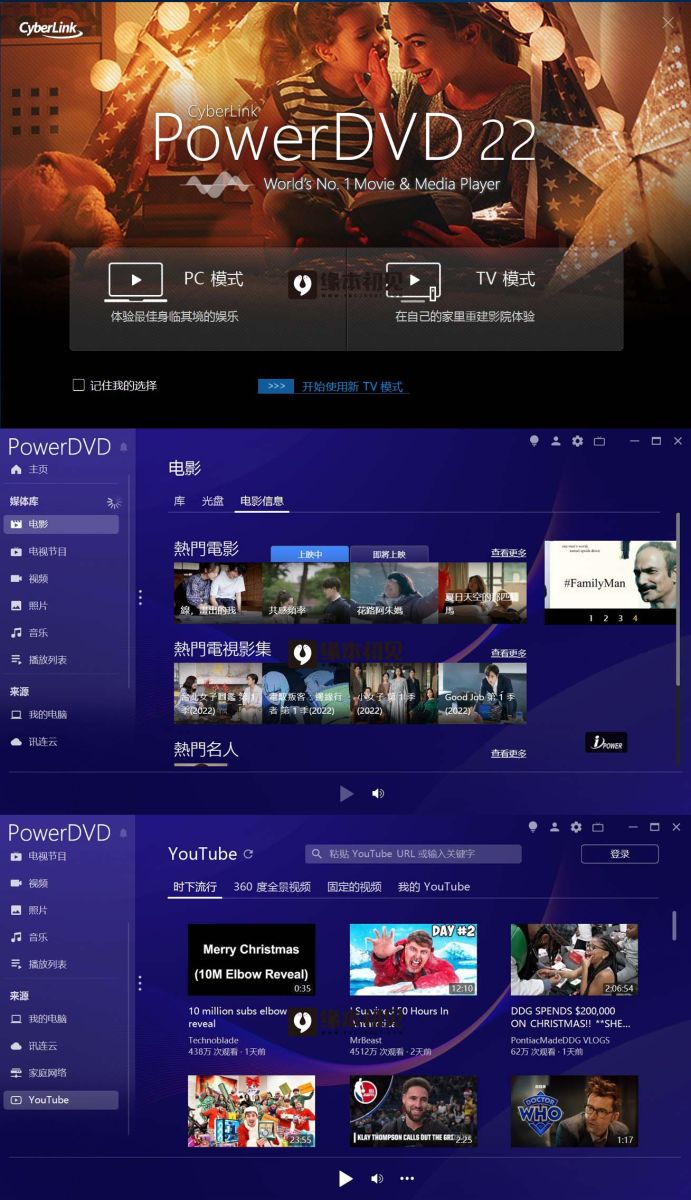The height and width of the screenshot is (1200, 691).
Task: Open the DDG SPENDS $200,000 video
Action: pyautogui.click(x=574, y=959)
